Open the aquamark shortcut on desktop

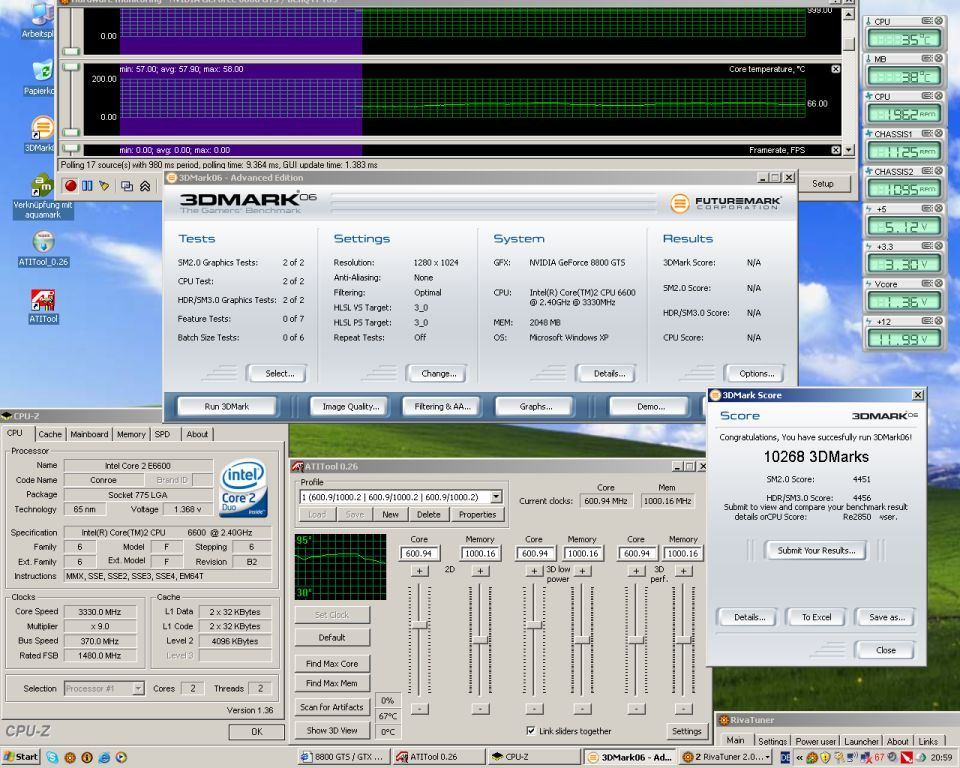tap(43, 196)
